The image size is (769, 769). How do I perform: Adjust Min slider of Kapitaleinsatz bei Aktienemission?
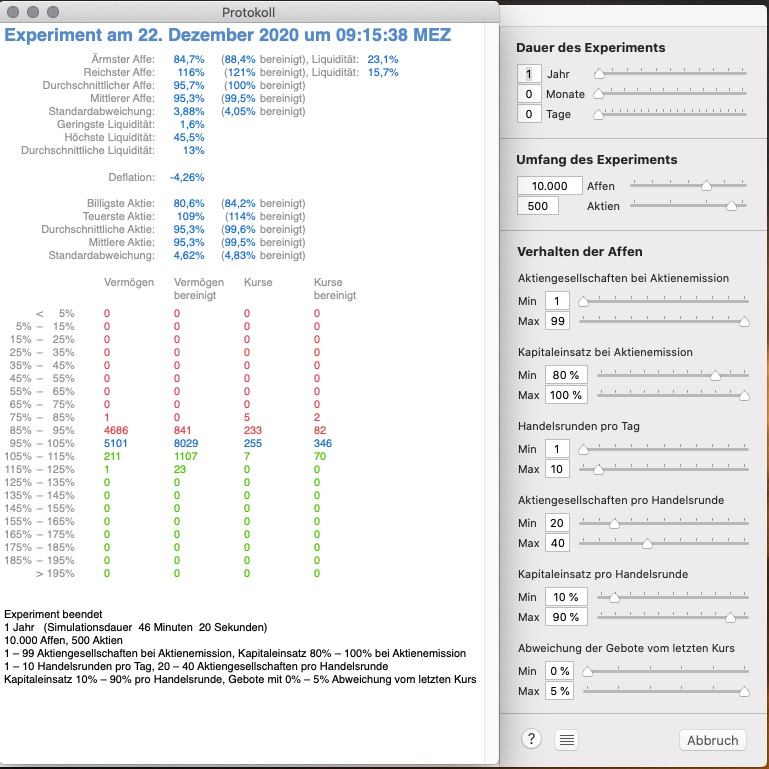pos(715,376)
